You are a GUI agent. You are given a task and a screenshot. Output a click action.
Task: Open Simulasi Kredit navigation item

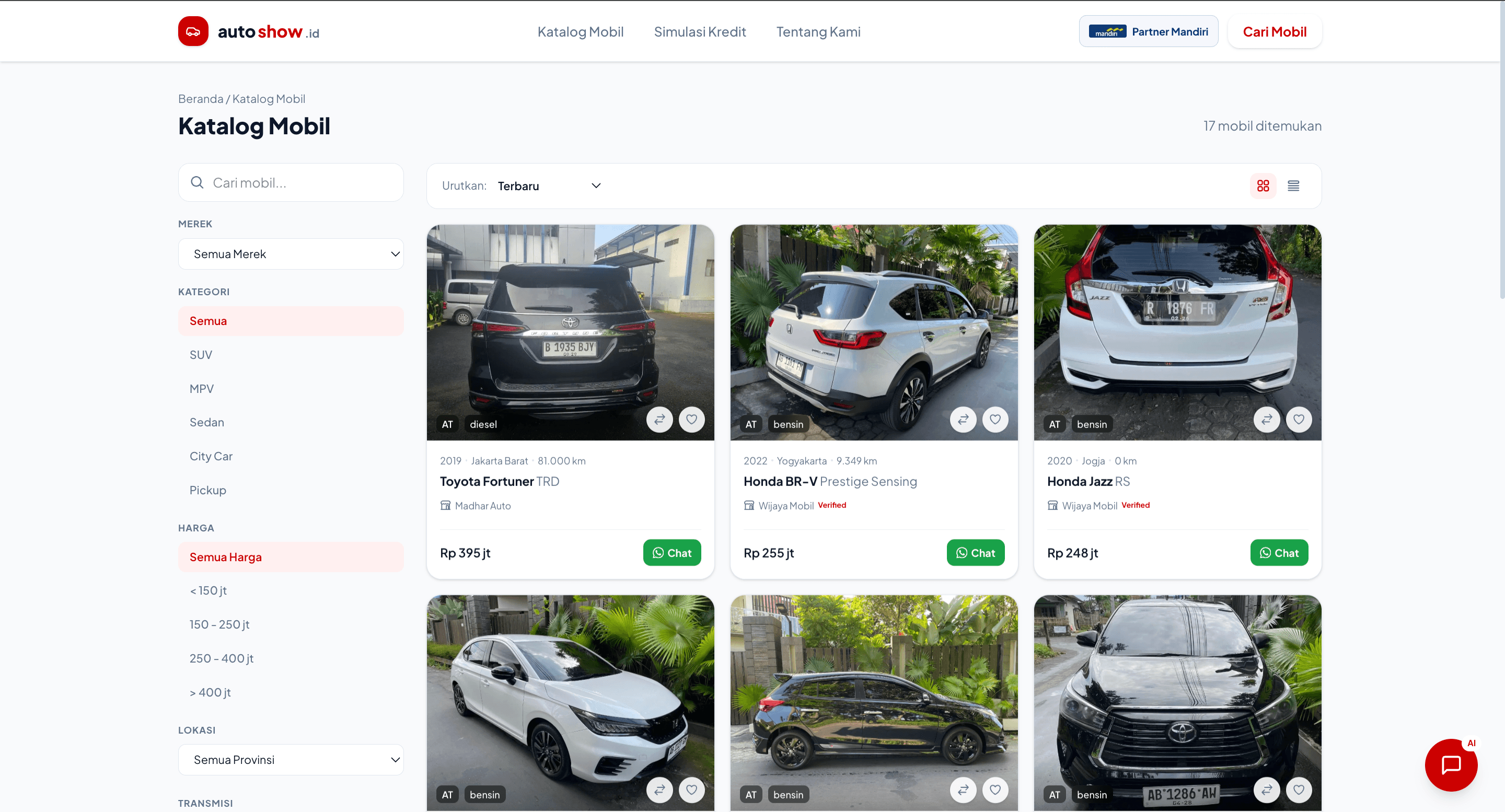pos(700,31)
